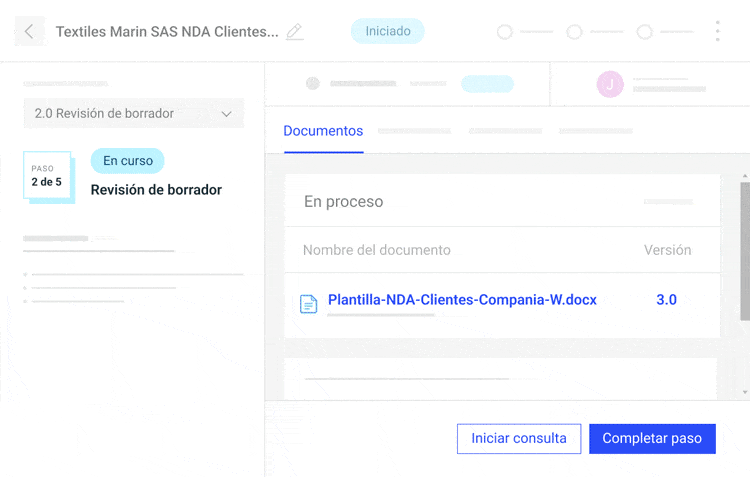This screenshot has width=750, height=477.
Task: Click the documents panel vertical scrollbar
Action: point(745,251)
